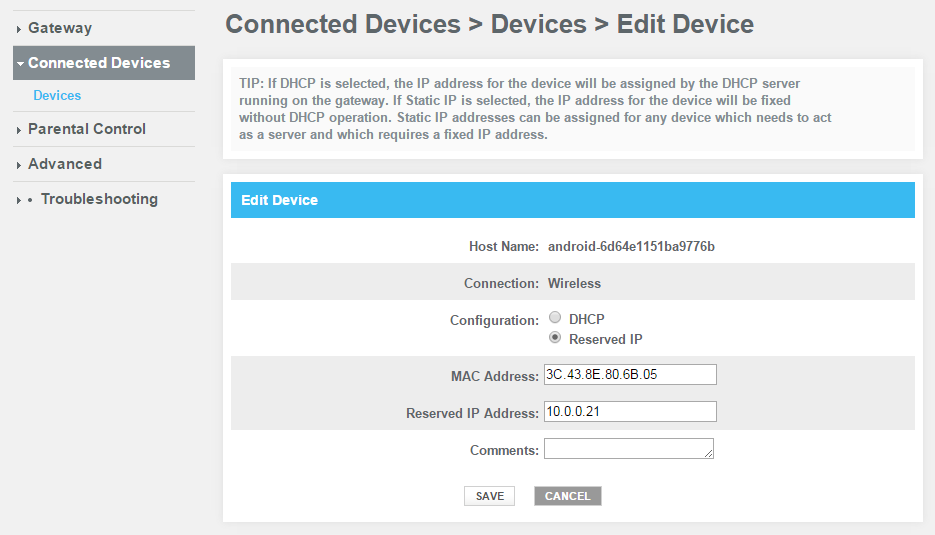Open the Devices sidebar link
This screenshot has width=935, height=535.
pos(57,96)
